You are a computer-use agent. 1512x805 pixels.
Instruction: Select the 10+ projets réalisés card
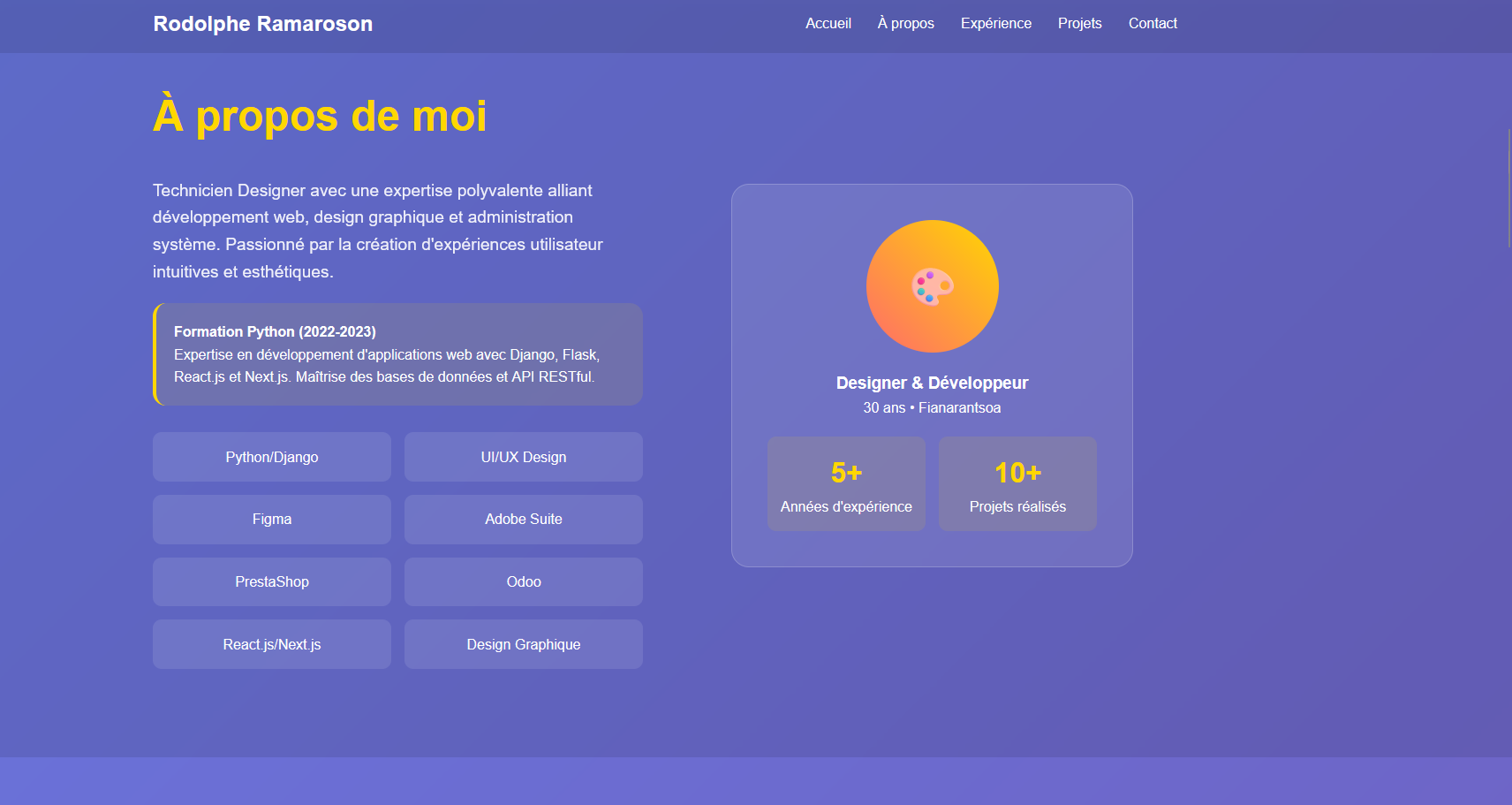(1017, 483)
